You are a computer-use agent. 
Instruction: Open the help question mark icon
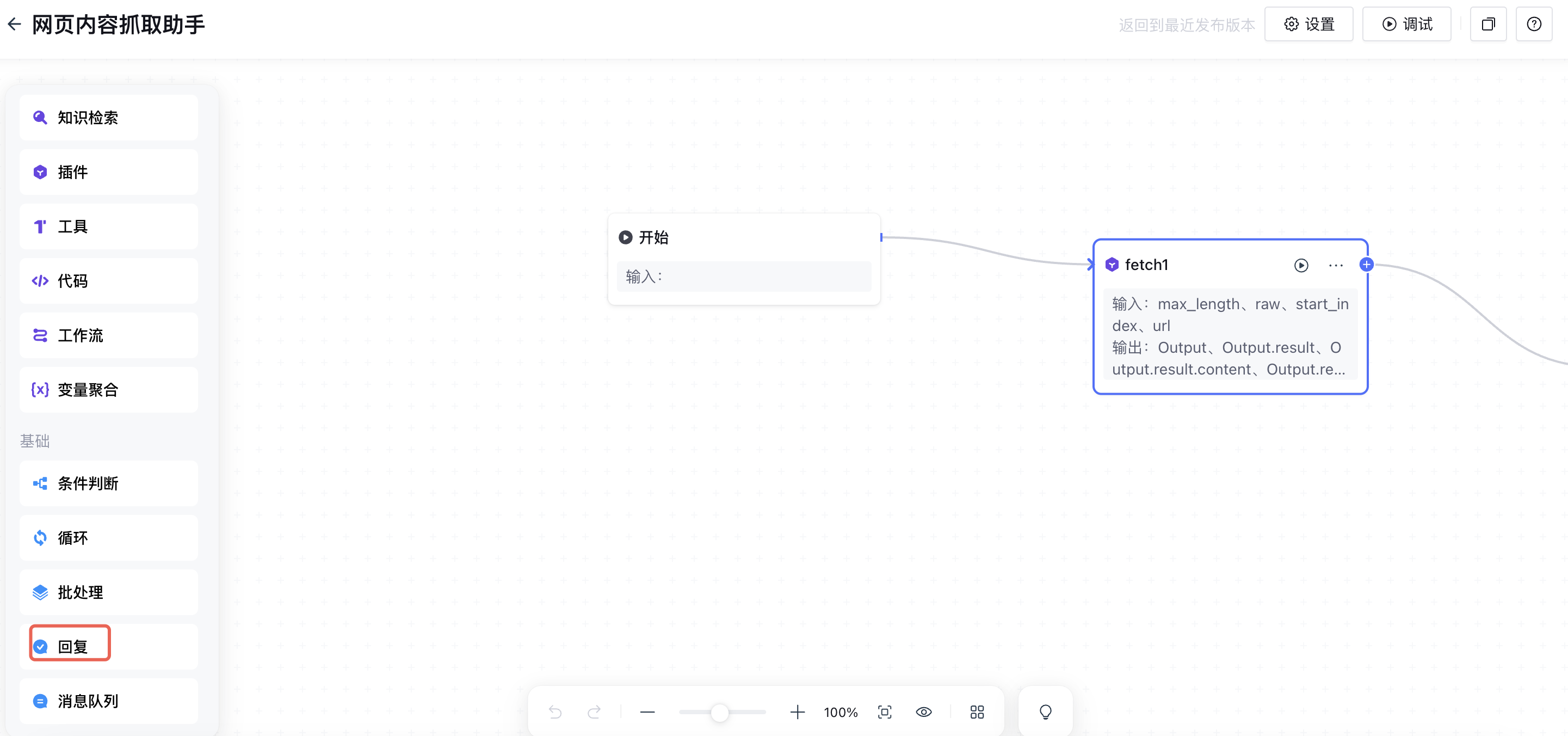pyautogui.click(x=1533, y=24)
